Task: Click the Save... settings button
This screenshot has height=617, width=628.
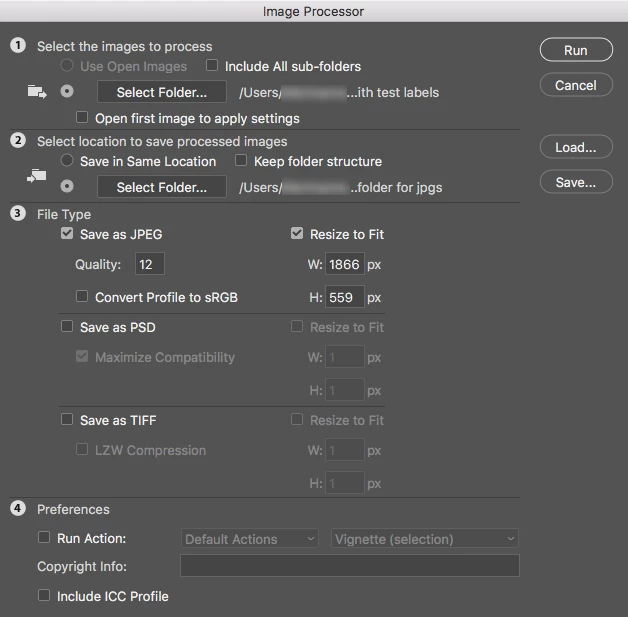Action: point(576,182)
